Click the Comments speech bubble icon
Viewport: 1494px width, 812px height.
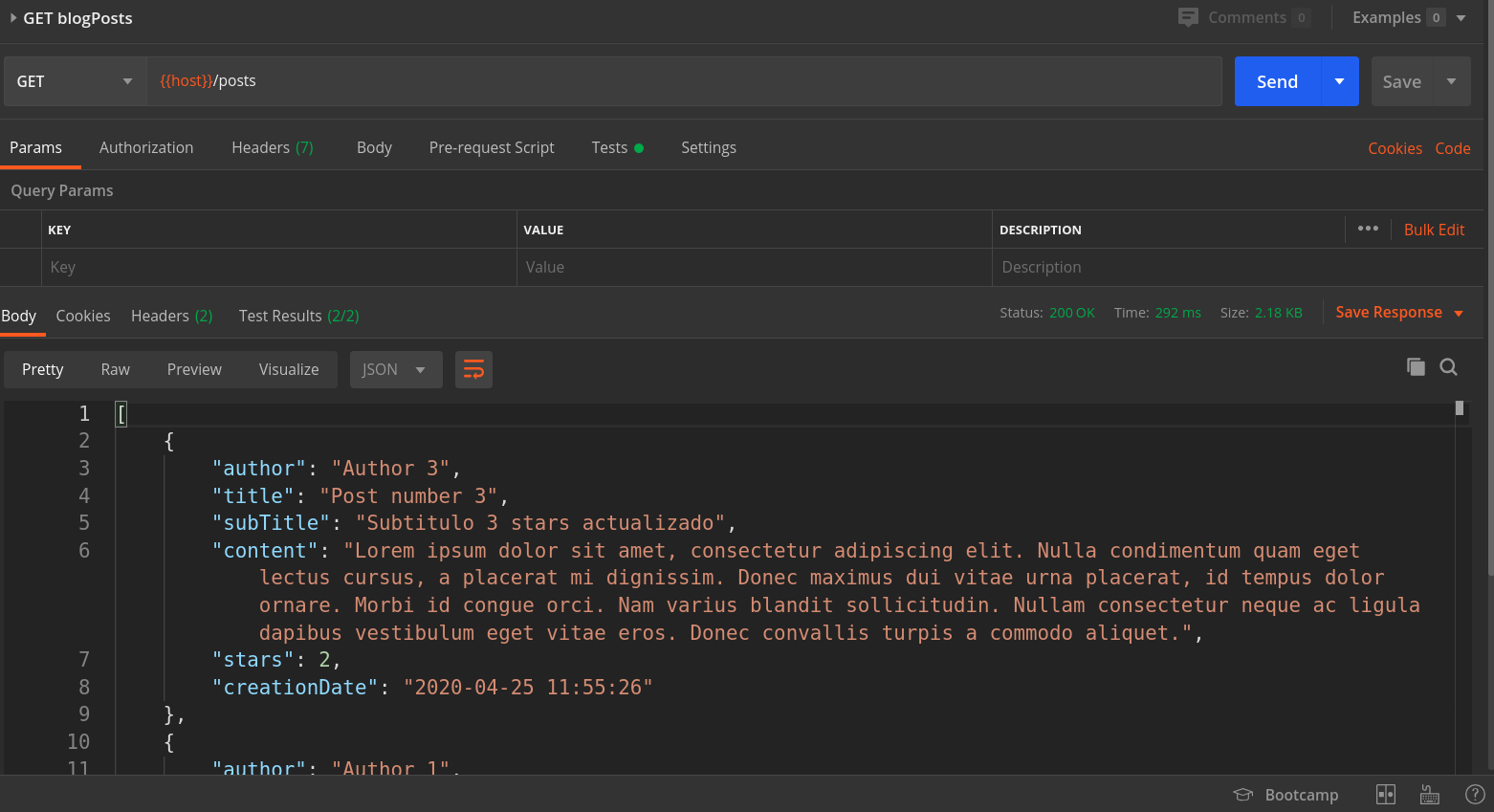point(1188,17)
